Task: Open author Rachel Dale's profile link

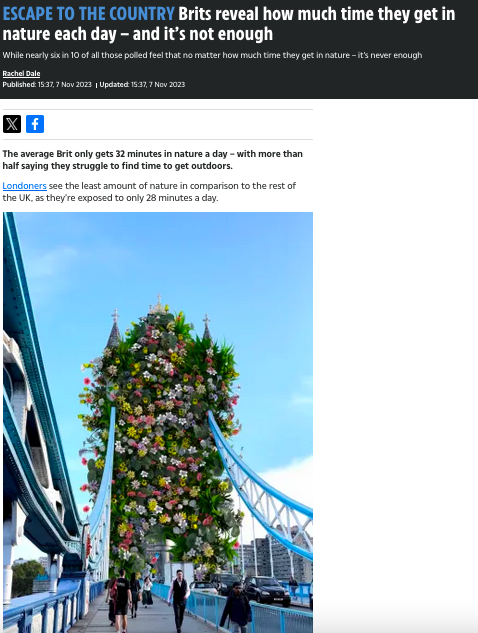Action: [x=21, y=73]
